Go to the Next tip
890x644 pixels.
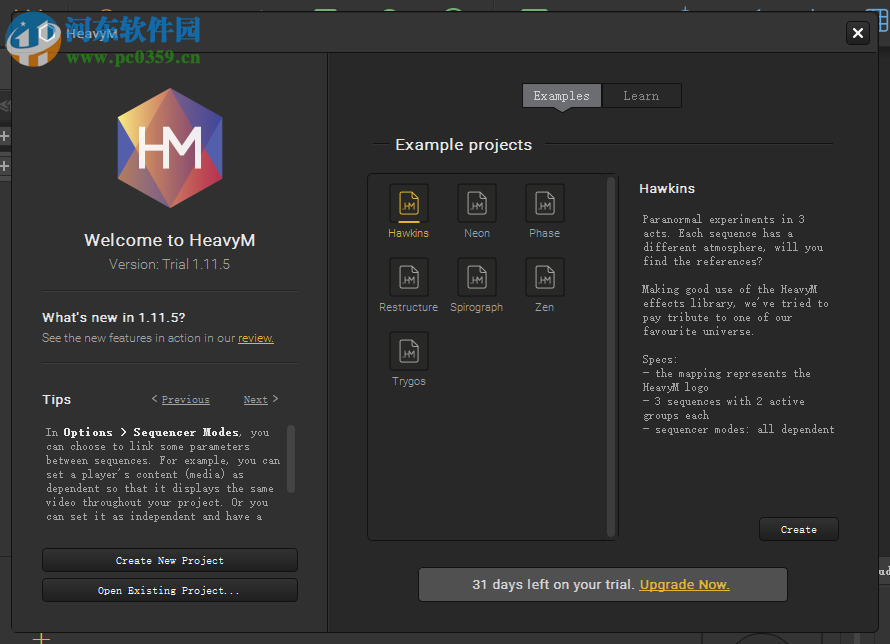(255, 399)
